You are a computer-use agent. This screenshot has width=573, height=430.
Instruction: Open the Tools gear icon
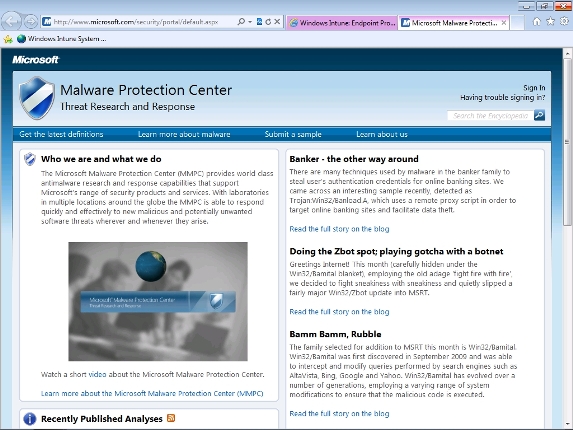[x=564, y=22]
